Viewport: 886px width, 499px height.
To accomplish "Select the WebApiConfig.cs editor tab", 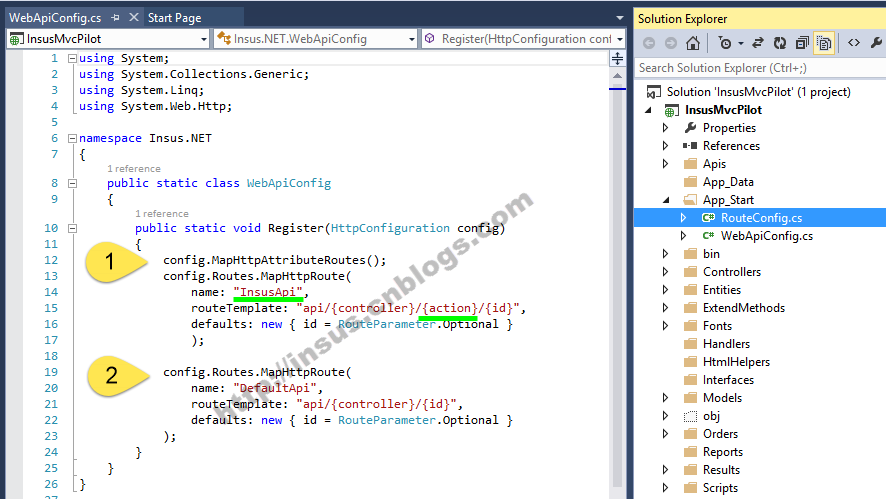I will (x=55, y=18).
